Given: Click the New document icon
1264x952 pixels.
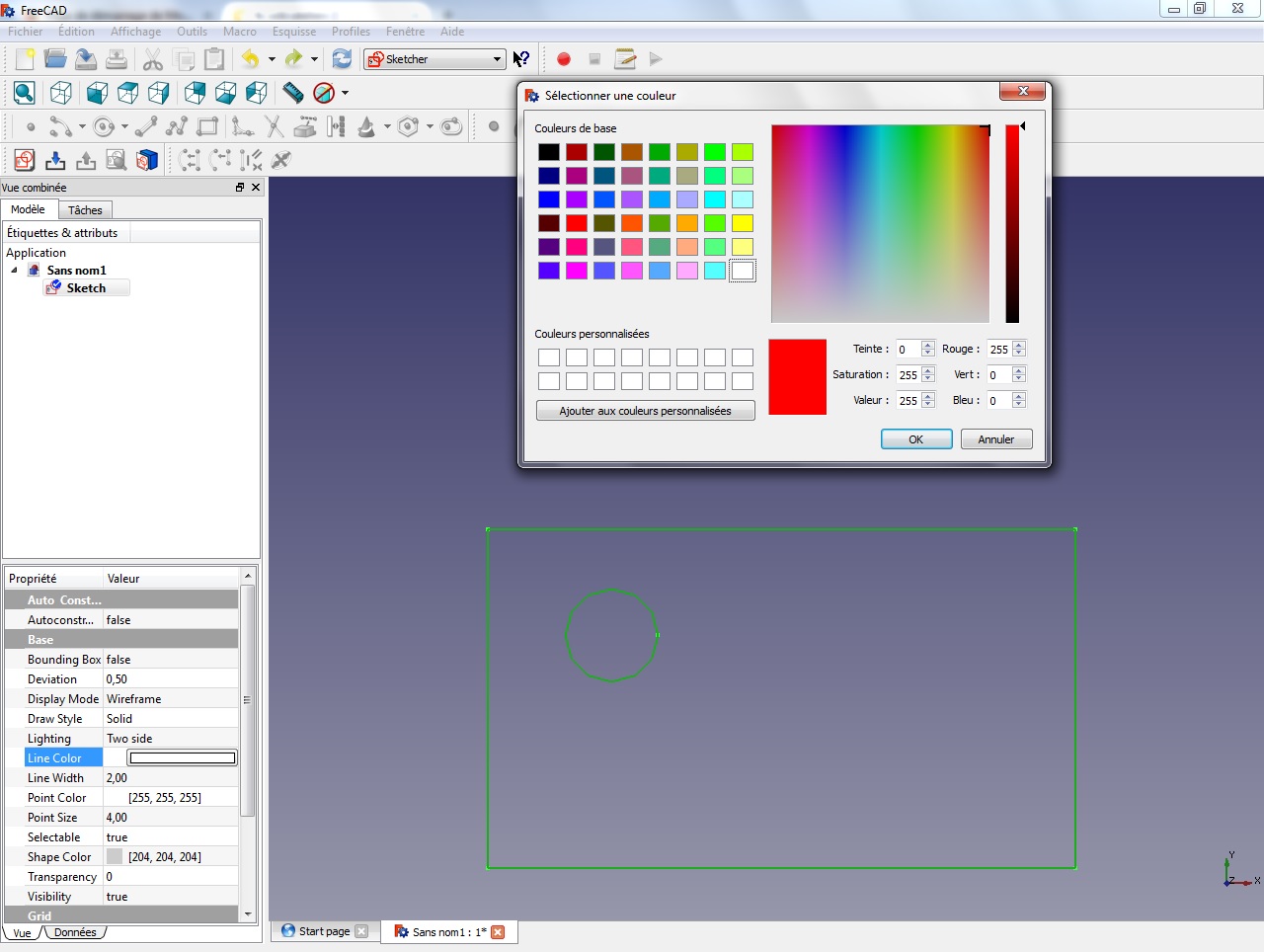Looking at the screenshot, I should (25, 59).
